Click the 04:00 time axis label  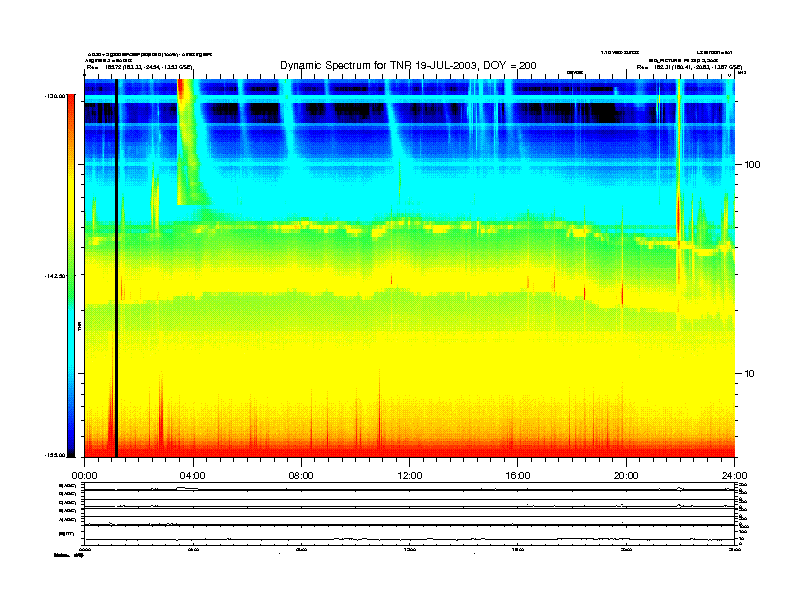(x=193, y=476)
